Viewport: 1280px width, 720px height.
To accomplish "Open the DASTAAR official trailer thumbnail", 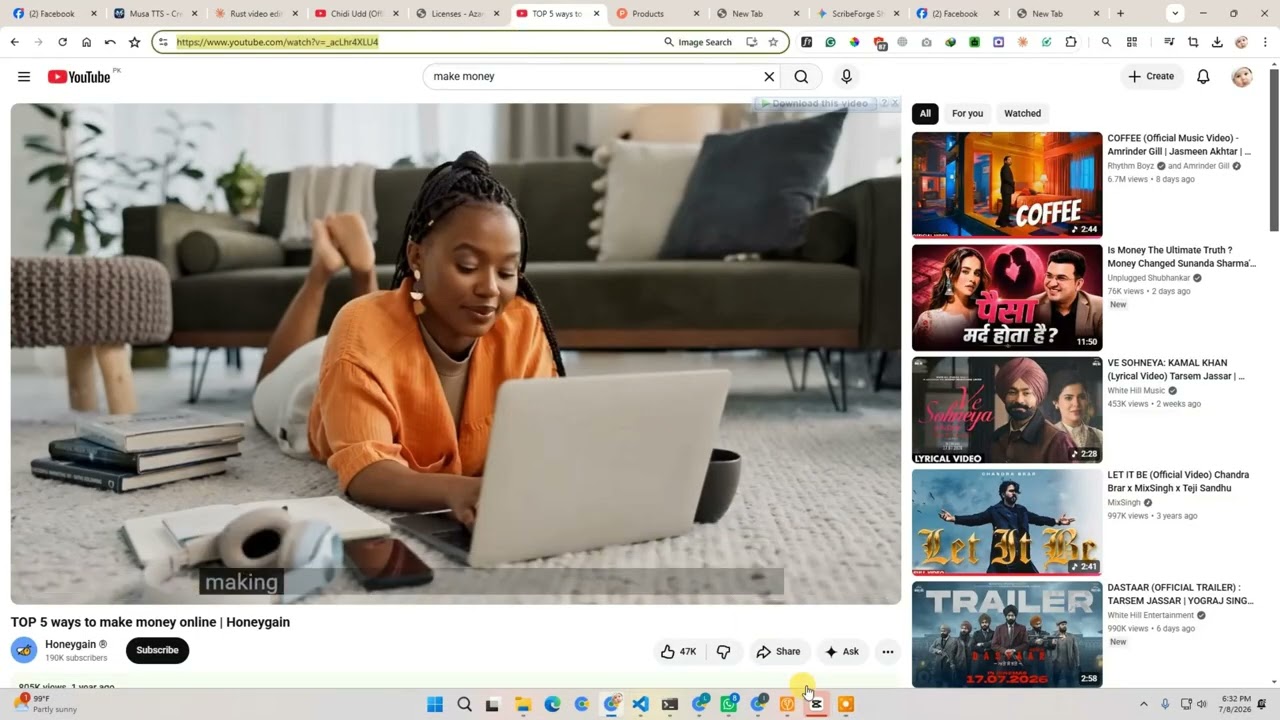I will pos(1007,634).
